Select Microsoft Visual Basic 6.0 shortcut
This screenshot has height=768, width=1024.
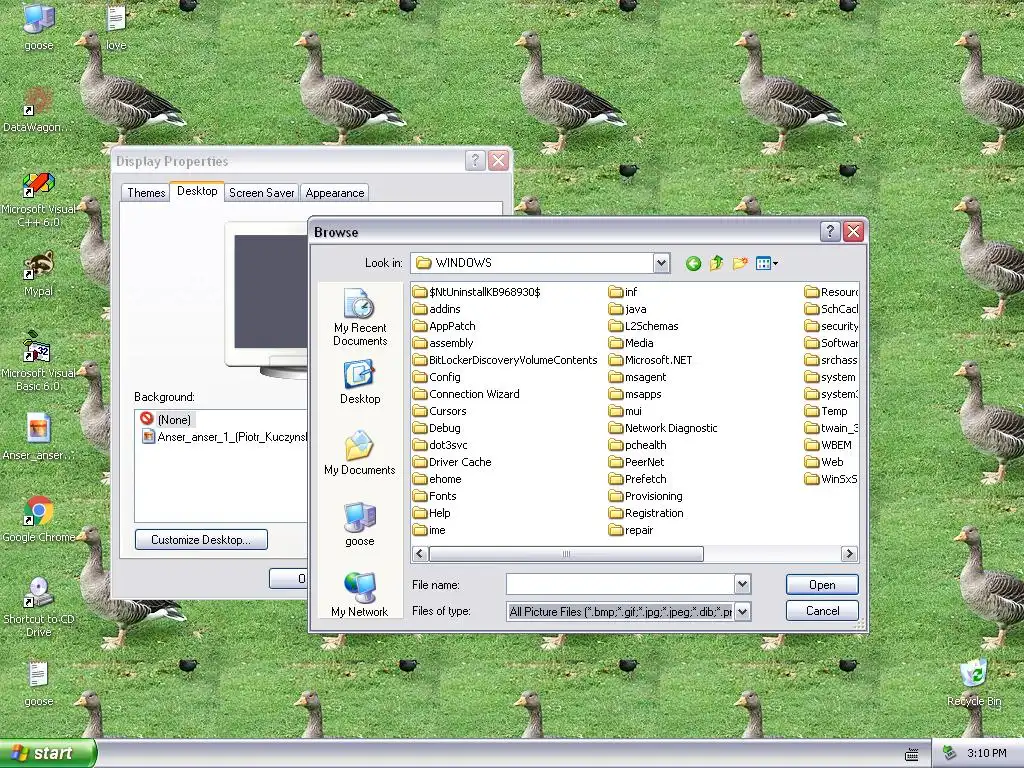tap(39, 362)
